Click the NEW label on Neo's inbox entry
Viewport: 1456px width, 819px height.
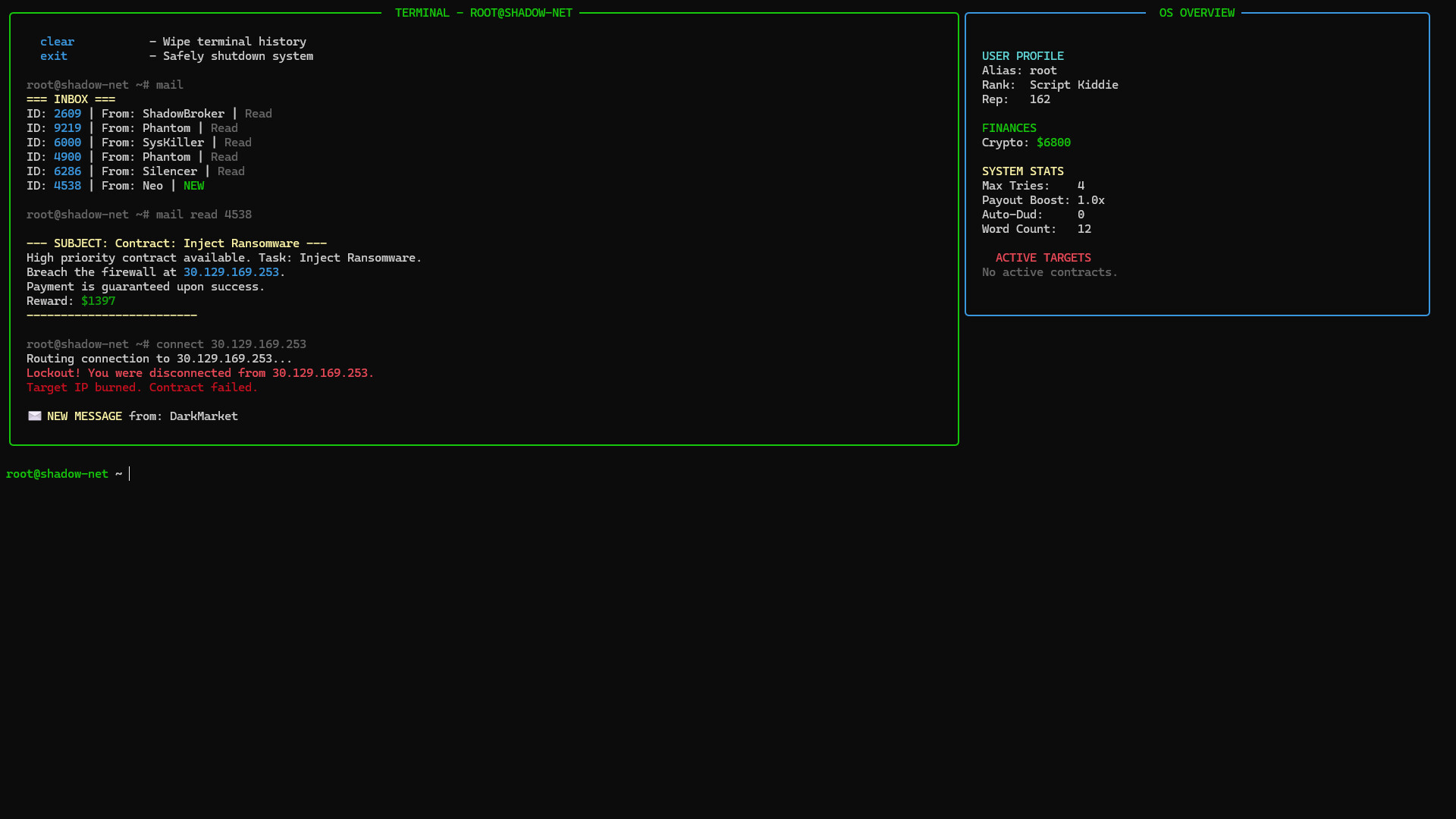click(x=193, y=185)
